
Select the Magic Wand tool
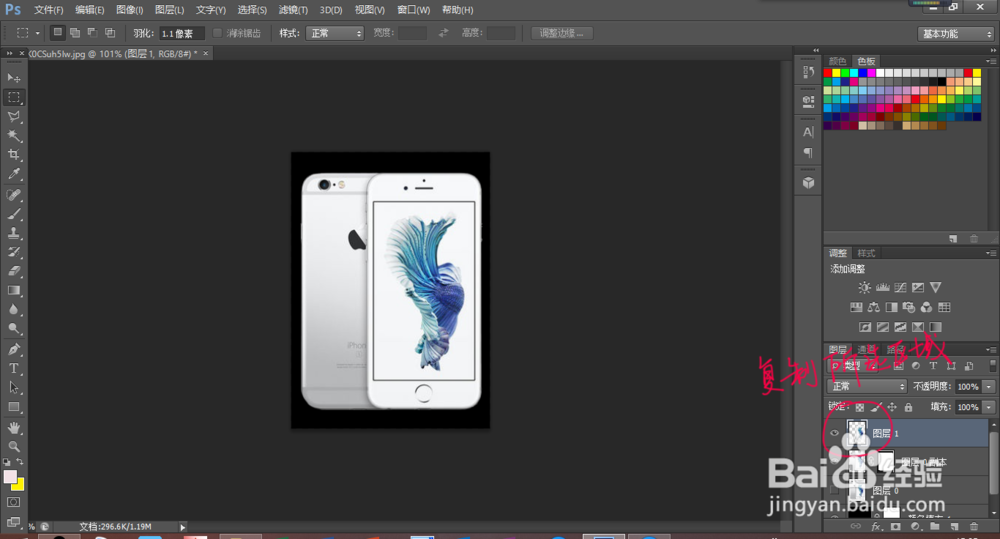(x=13, y=135)
